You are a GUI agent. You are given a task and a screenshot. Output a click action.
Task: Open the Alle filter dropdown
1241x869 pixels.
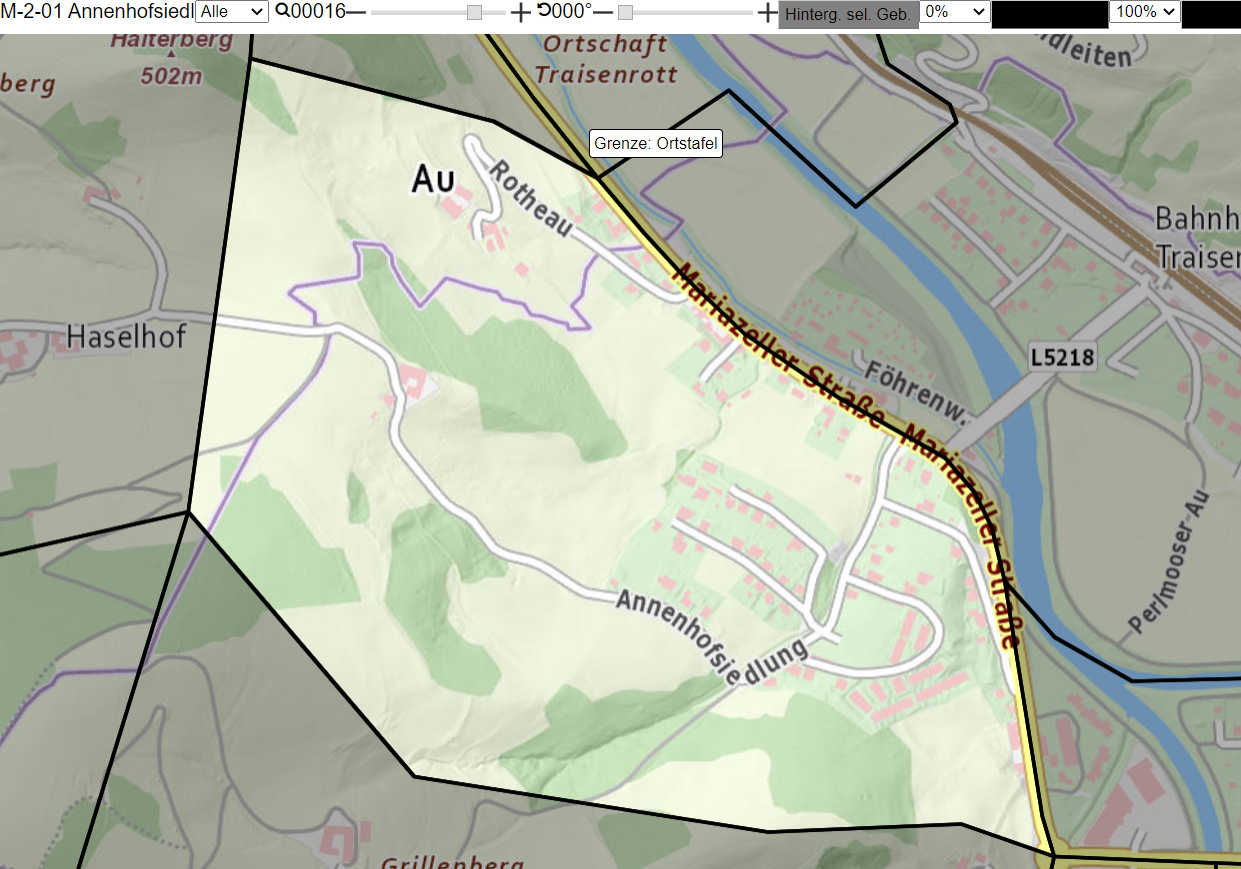coord(231,12)
